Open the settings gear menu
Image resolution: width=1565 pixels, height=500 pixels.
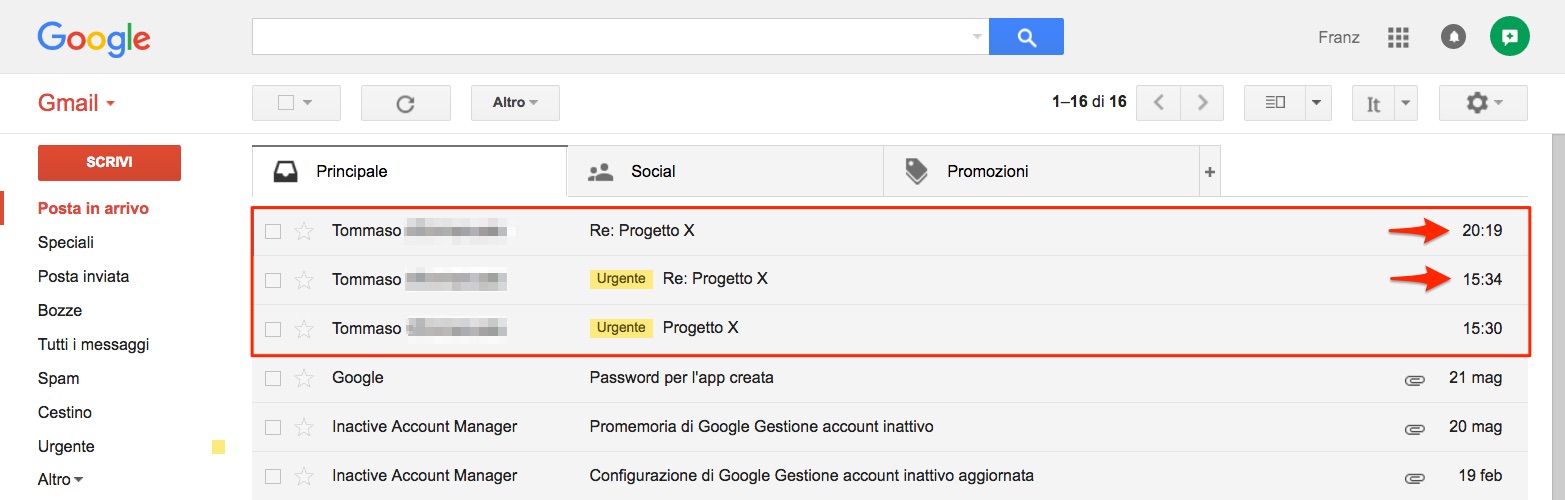tap(1483, 103)
